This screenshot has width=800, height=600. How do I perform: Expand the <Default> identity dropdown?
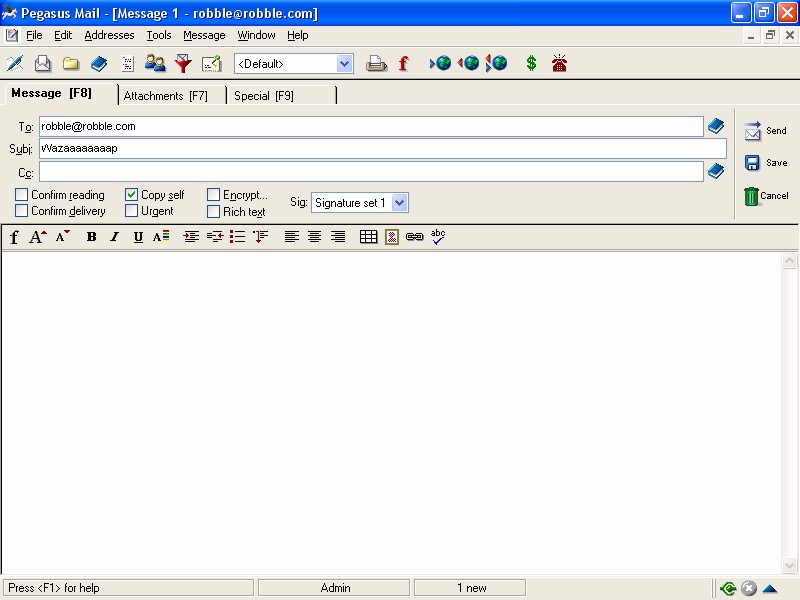coord(345,64)
